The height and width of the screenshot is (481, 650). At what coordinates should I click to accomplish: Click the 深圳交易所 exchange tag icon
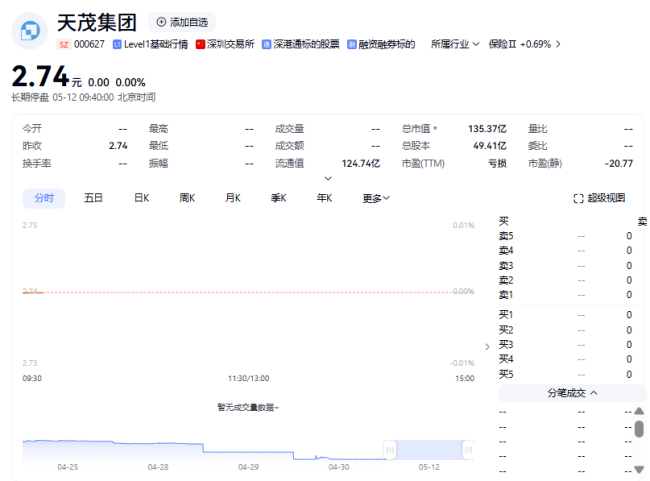coord(201,45)
